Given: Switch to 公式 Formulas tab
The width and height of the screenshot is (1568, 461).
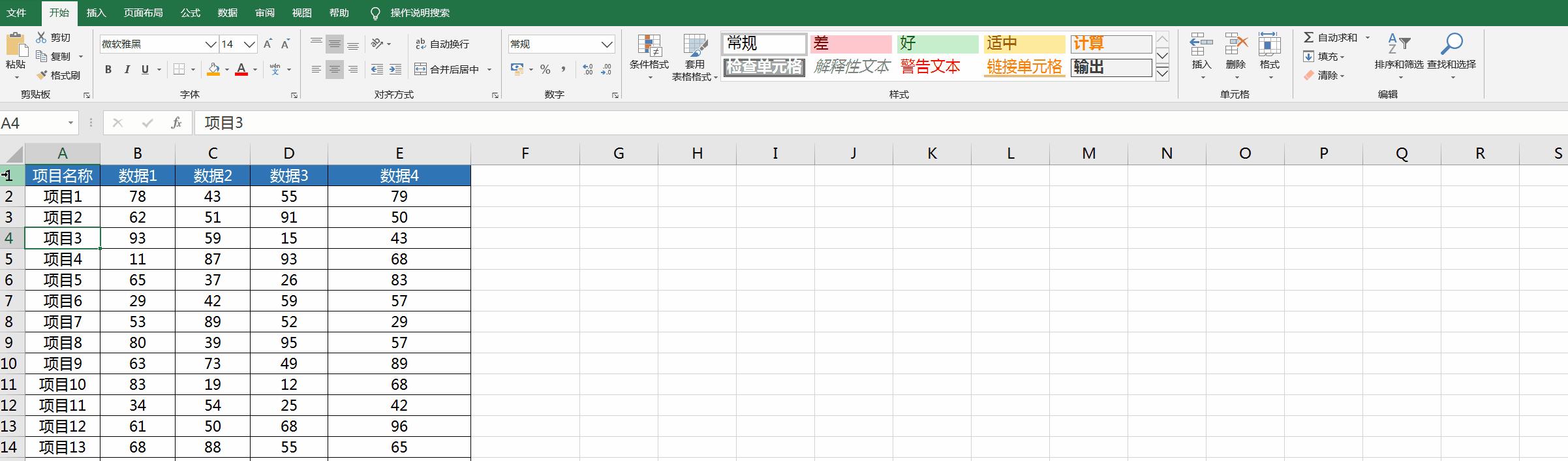Looking at the screenshot, I should (x=190, y=12).
